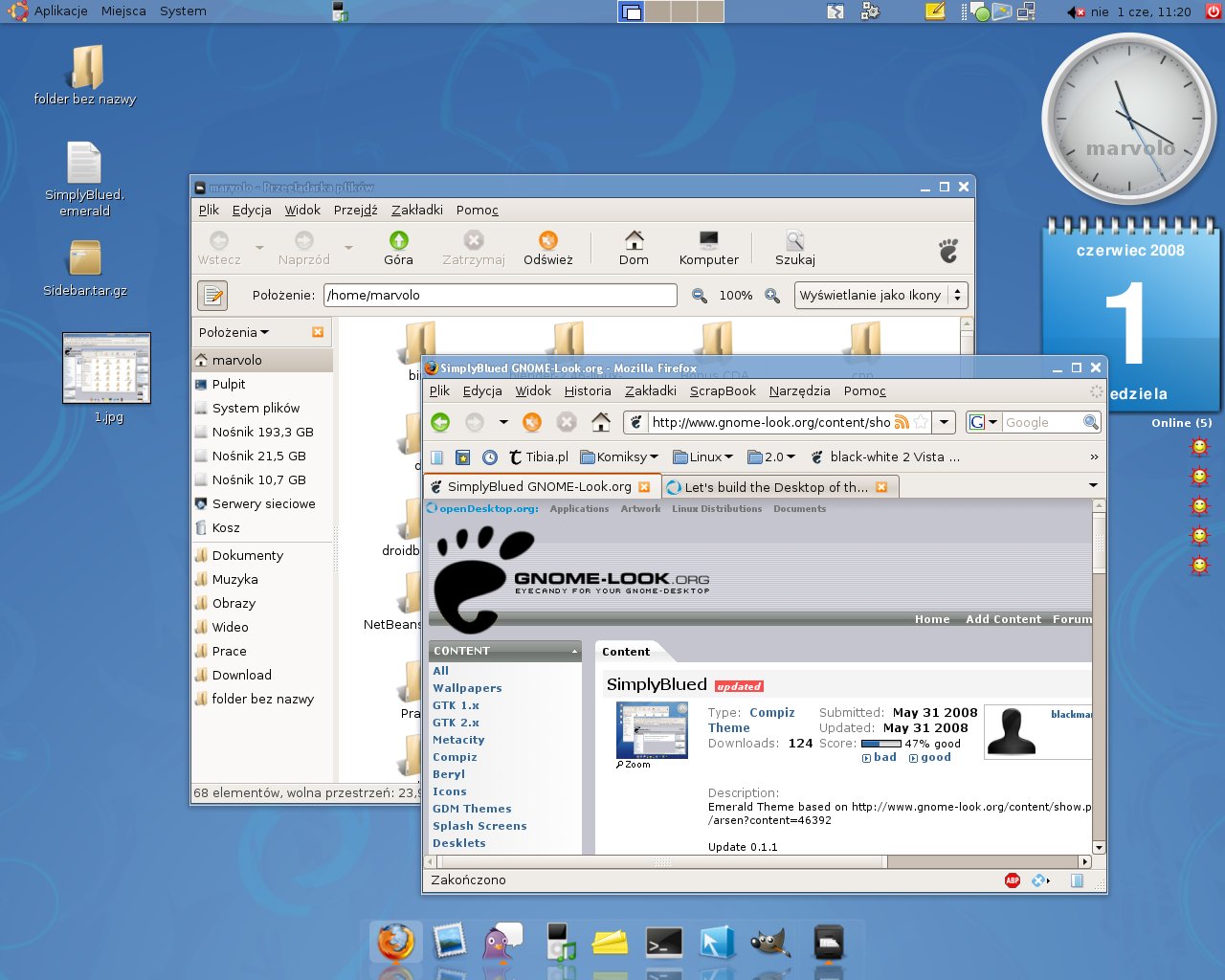Bookmark this page with the star icon
The height and width of the screenshot is (980, 1225).
click(x=920, y=422)
